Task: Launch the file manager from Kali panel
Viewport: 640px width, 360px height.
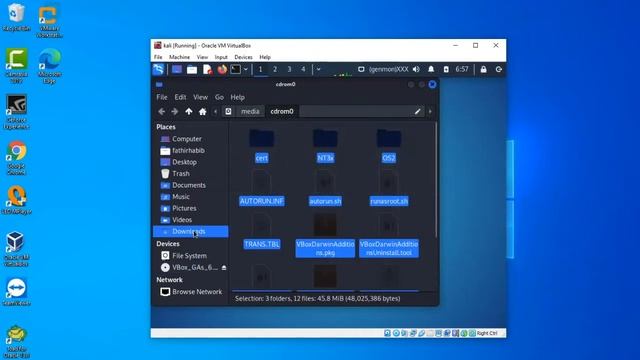Action: (192, 69)
